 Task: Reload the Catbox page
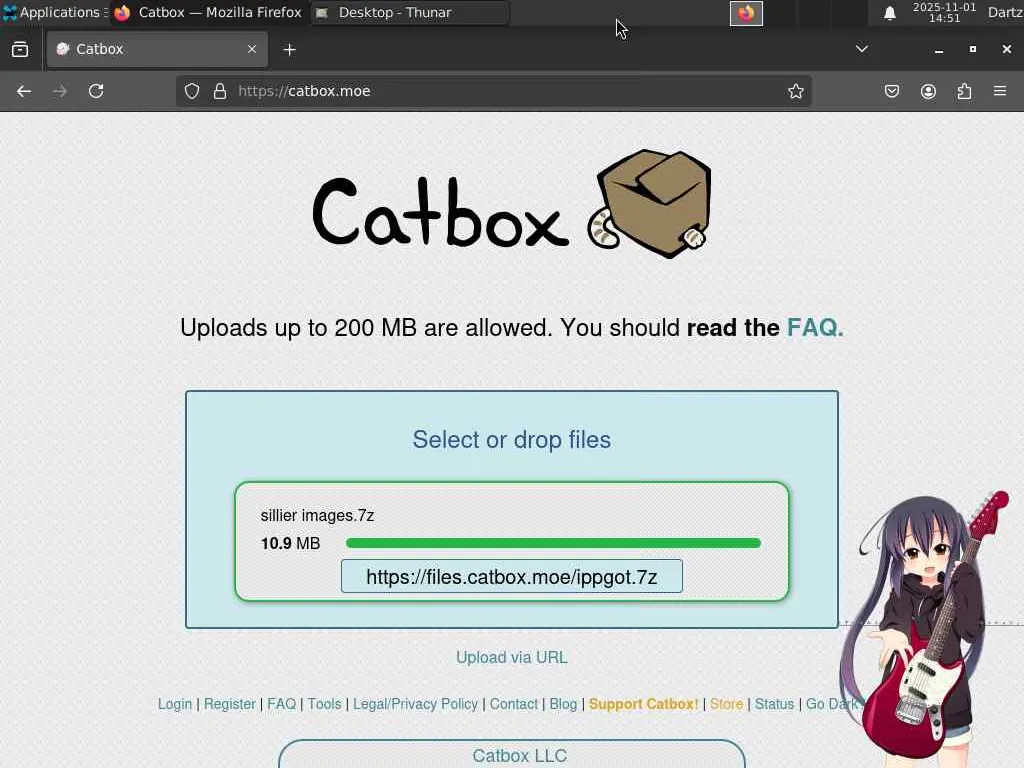click(x=96, y=91)
